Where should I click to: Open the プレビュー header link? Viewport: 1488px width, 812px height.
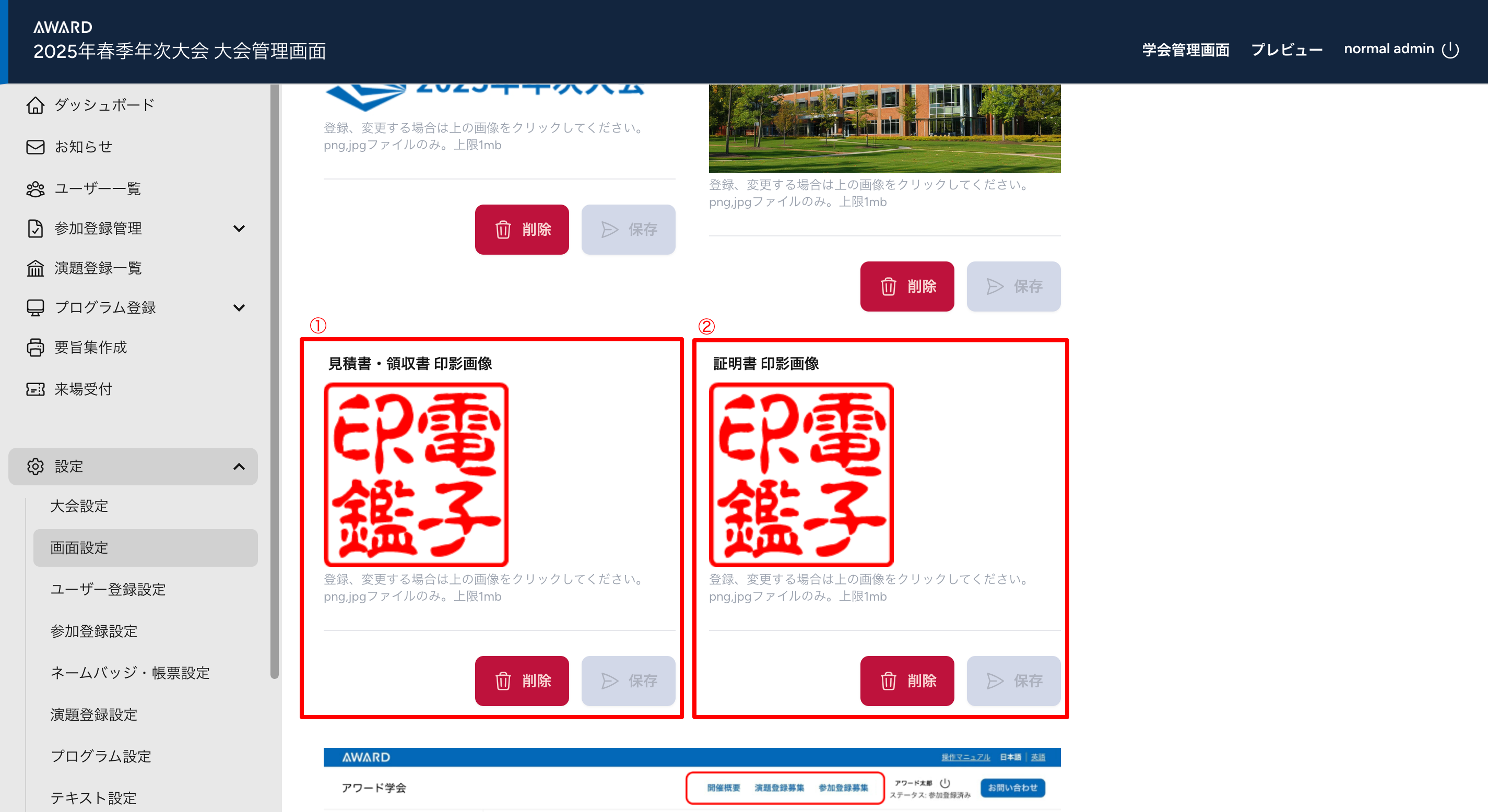point(1286,50)
